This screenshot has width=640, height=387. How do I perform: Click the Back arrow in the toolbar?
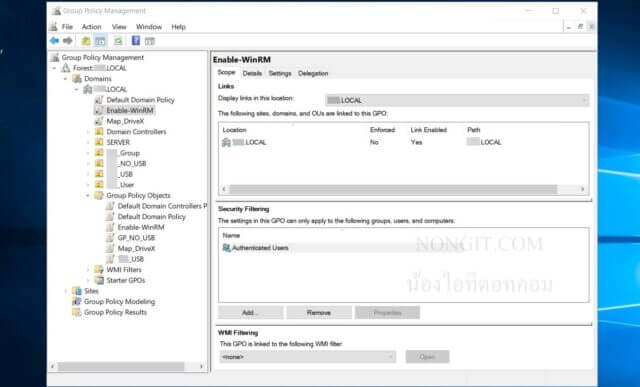[54, 41]
